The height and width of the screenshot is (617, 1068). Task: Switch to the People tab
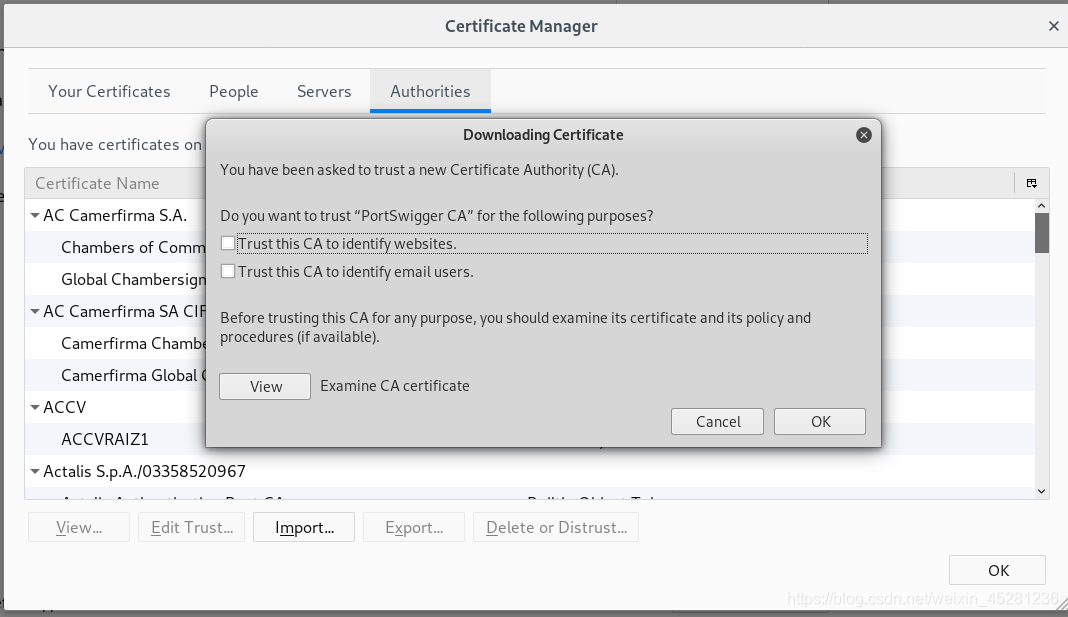click(x=234, y=91)
